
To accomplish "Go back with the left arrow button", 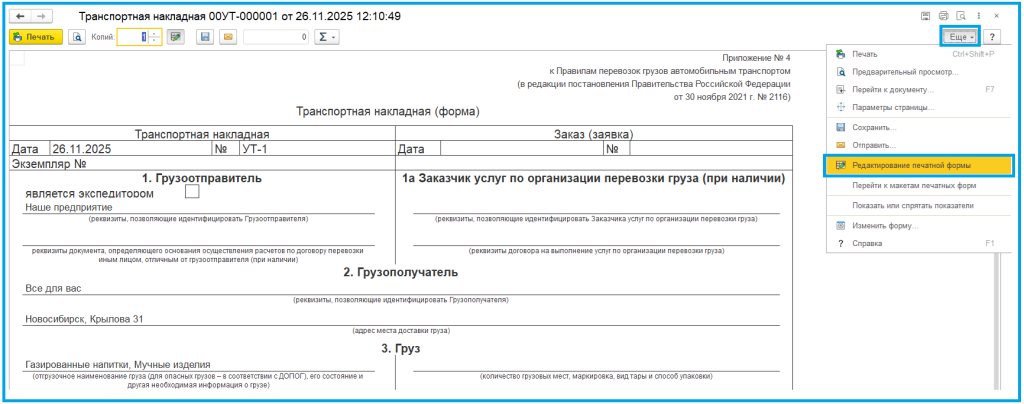I will click(21, 16).
